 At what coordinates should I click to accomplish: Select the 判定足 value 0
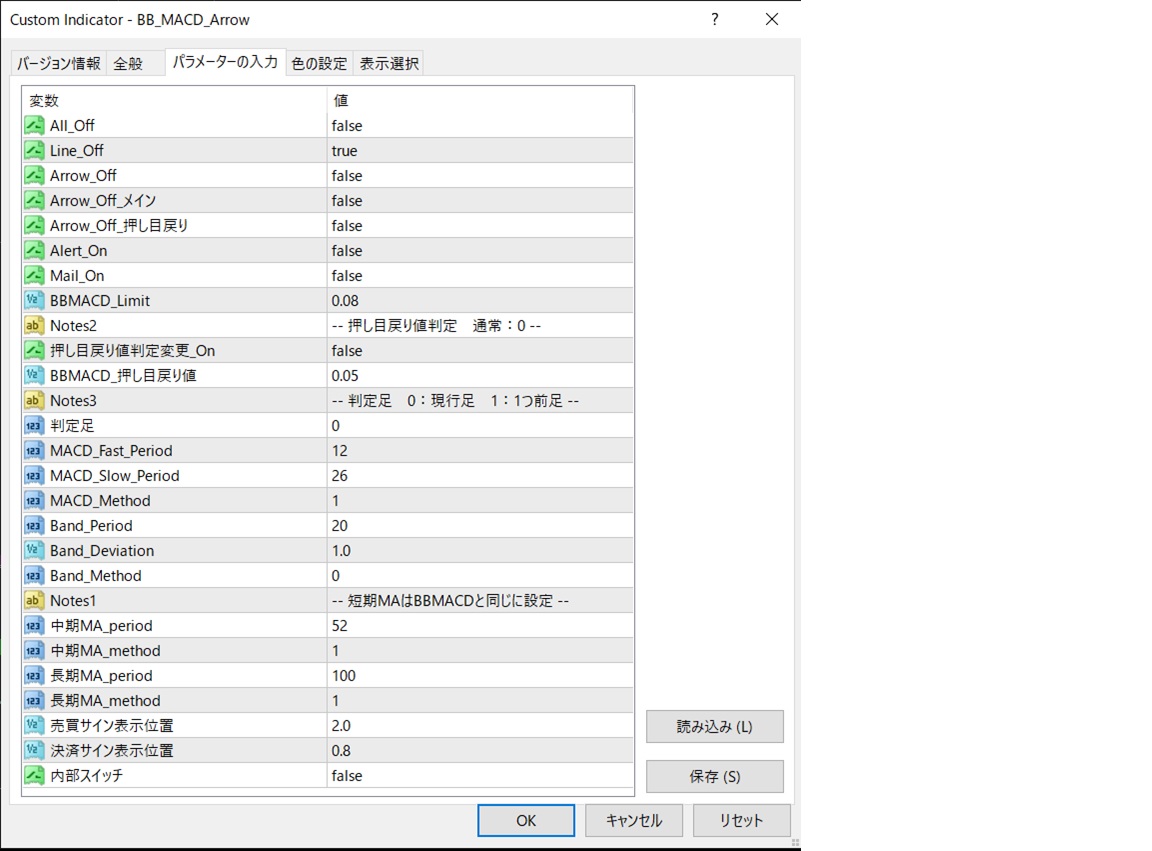[480, 425]
